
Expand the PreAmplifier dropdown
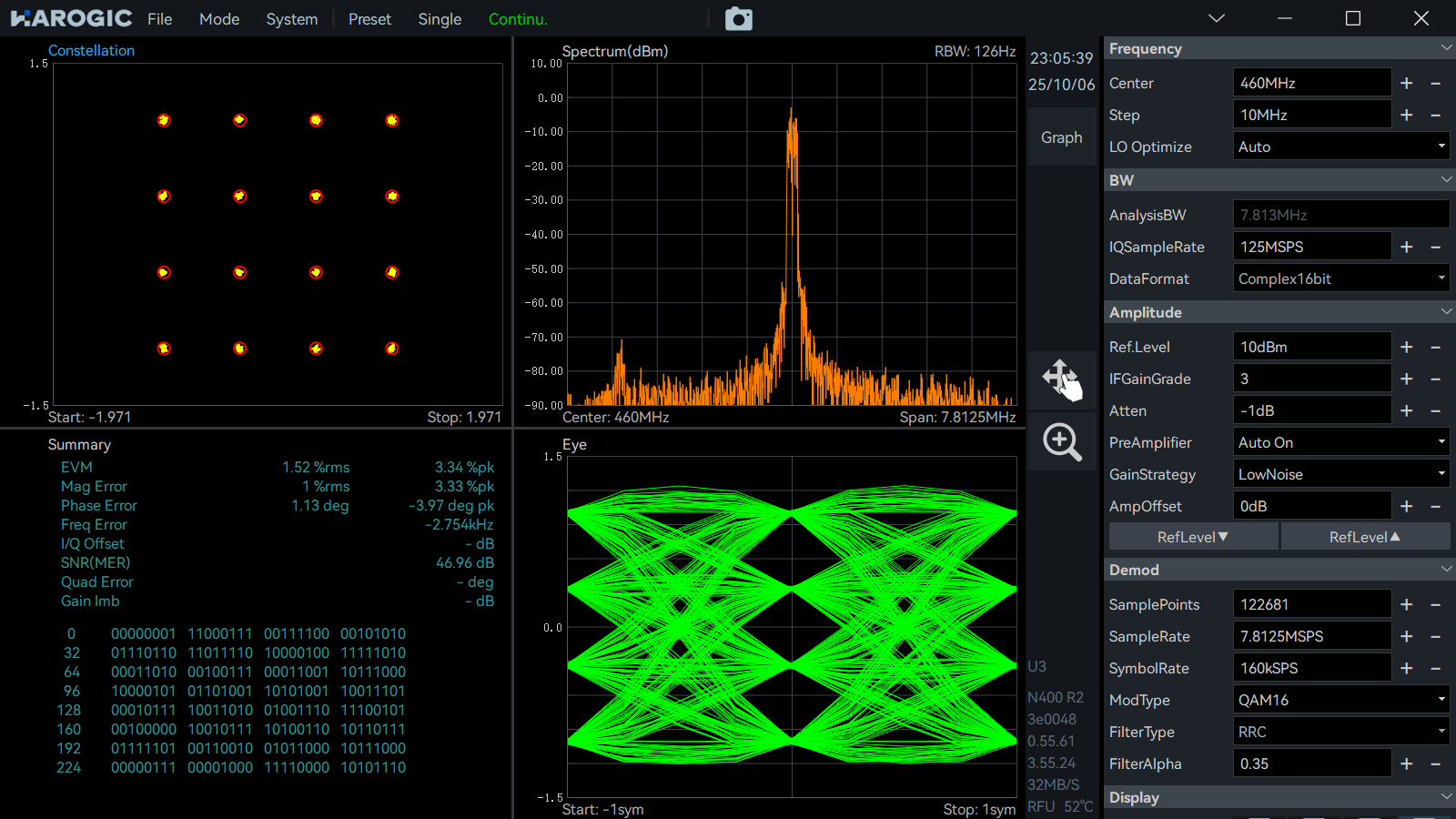tap(1340, 442)
